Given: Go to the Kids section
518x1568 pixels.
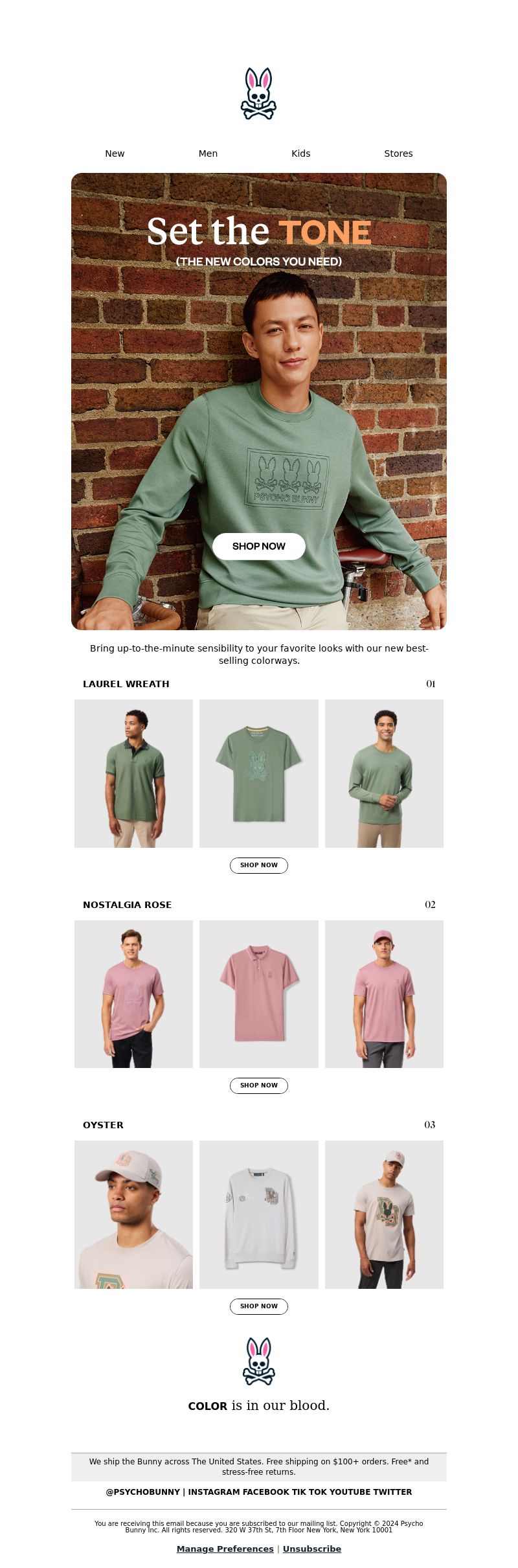Looking at the screenshot, I should (300, 153).
